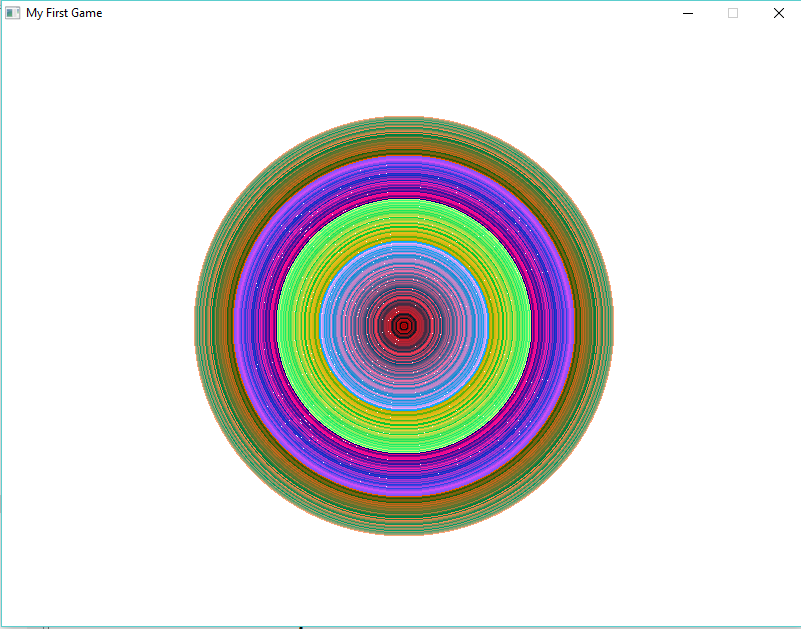Maximize the My First Game window
Image resolution: width=801 pixels, height=629 pixels.
pos(733,13)
